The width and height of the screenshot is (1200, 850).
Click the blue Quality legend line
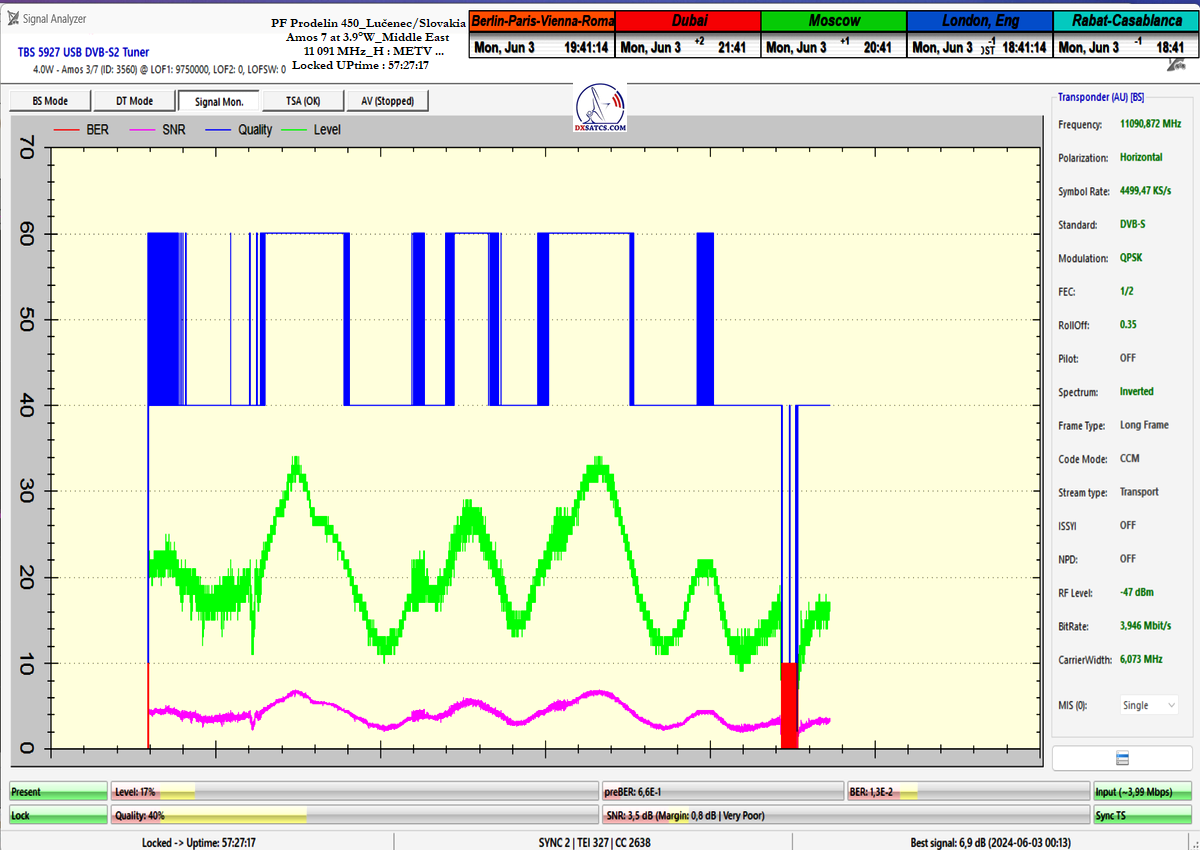tap(216, 130)
